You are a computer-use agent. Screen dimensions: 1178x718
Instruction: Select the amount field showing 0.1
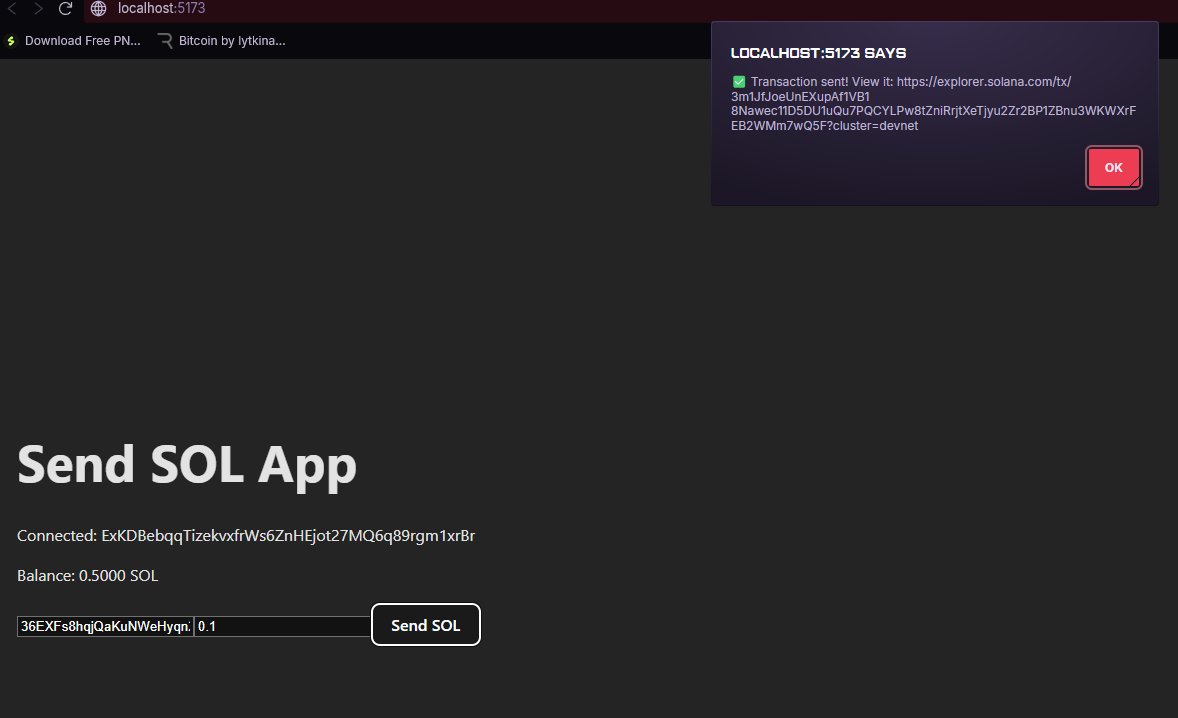tap(280, 626)
